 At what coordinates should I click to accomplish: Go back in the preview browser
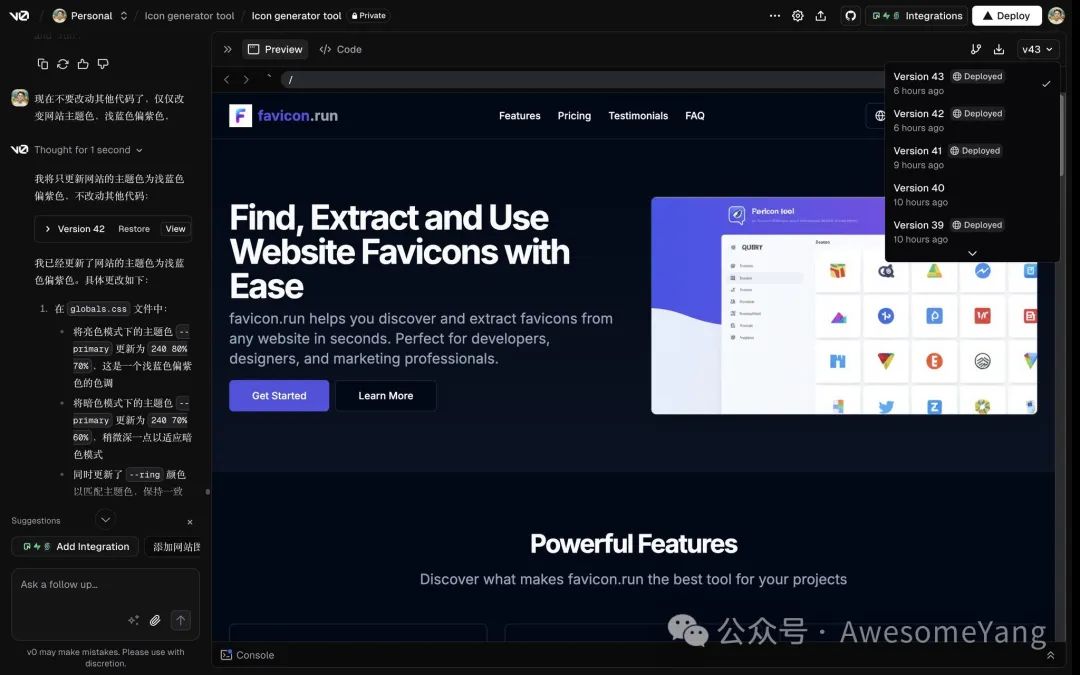click(x=227, y=80)
